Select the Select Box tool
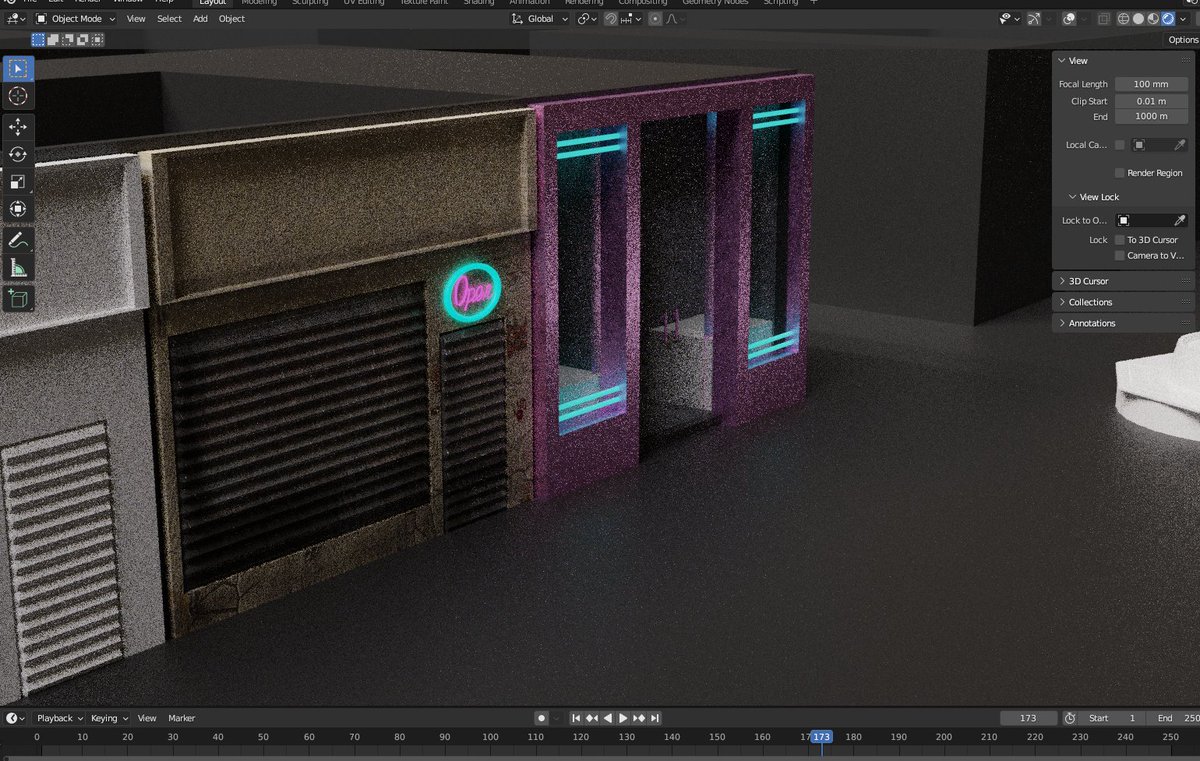This screenshot has width=1200, height=761. pos(18,68)
